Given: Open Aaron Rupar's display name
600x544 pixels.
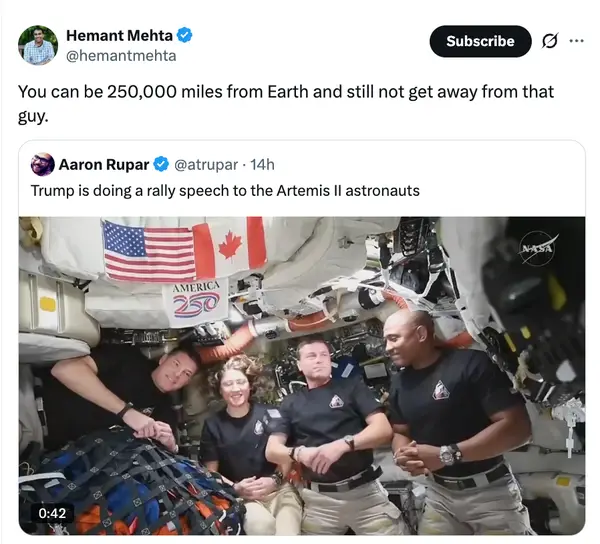Looking at the screenshot, I should click(104, 165).
